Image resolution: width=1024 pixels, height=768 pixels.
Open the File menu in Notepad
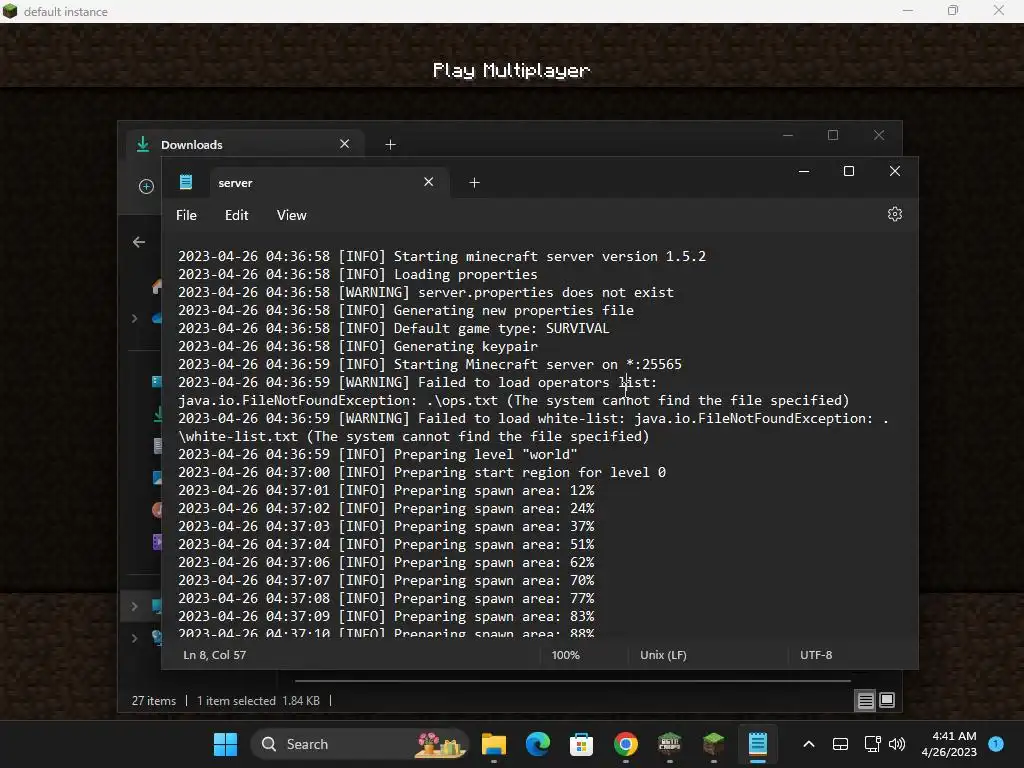pos(186,216)
